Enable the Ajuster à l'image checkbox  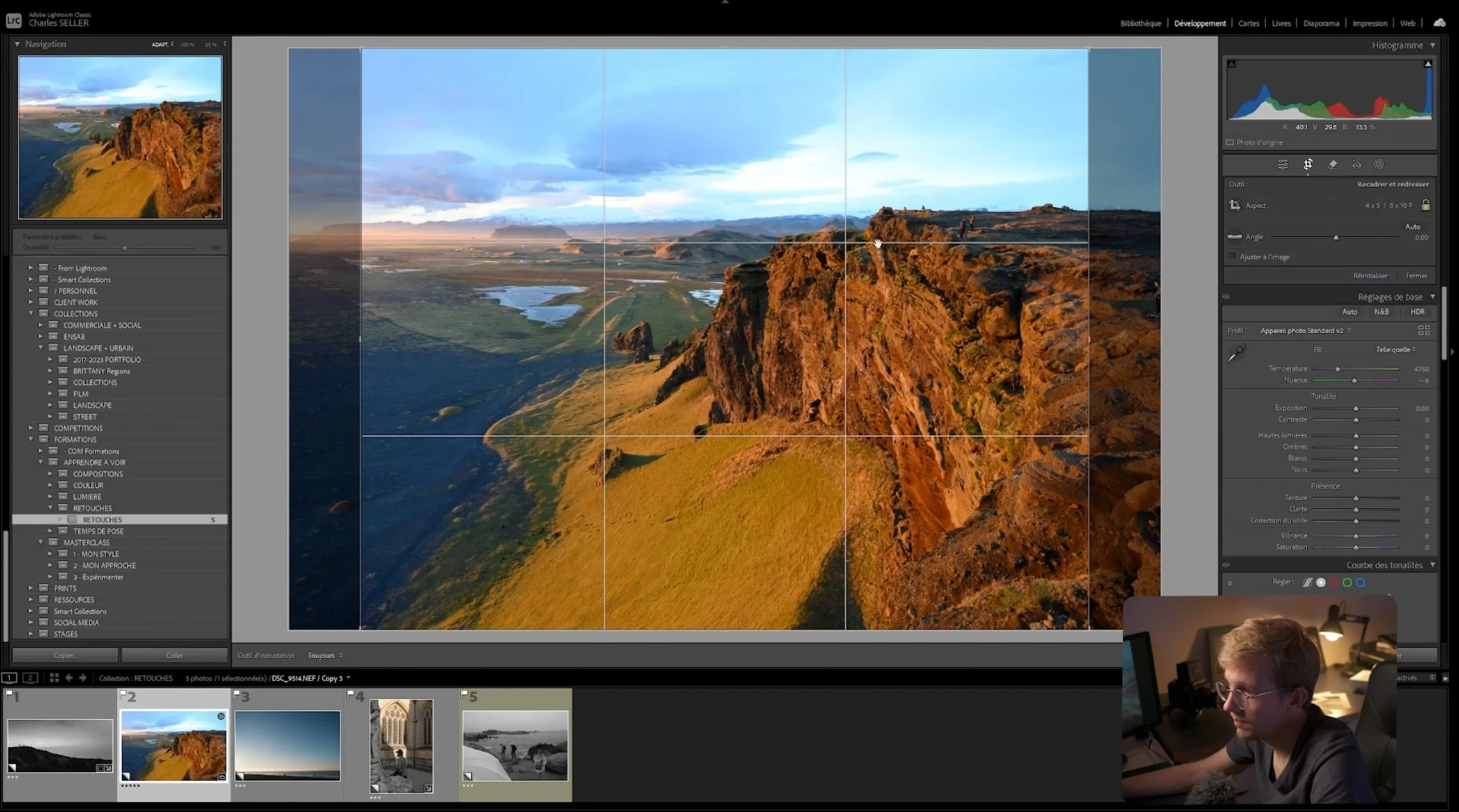pos(1232,257)
